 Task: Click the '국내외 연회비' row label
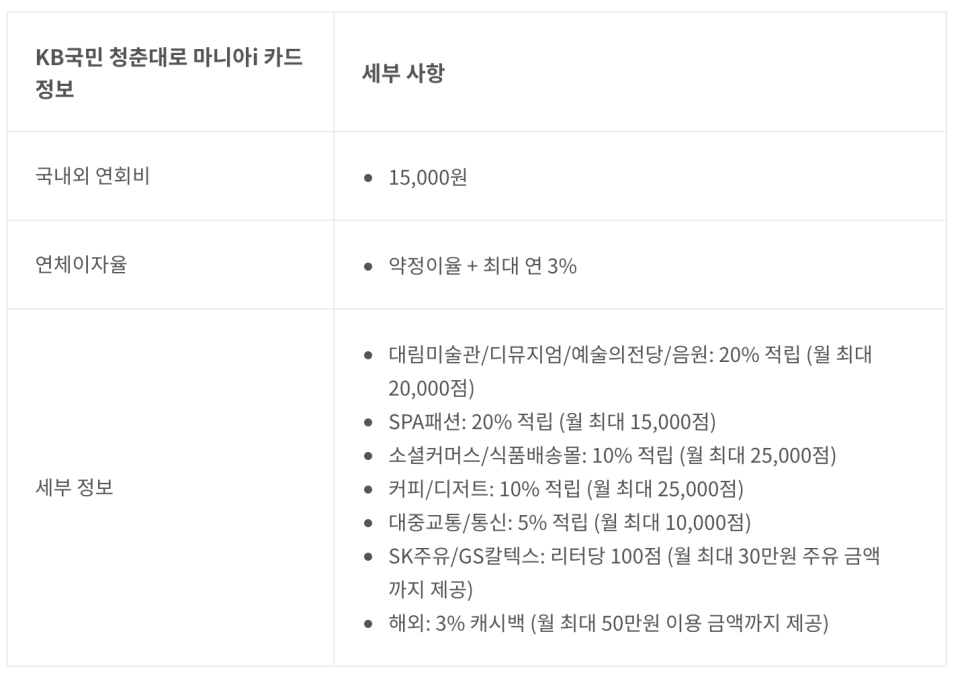(x=92, y=176)
